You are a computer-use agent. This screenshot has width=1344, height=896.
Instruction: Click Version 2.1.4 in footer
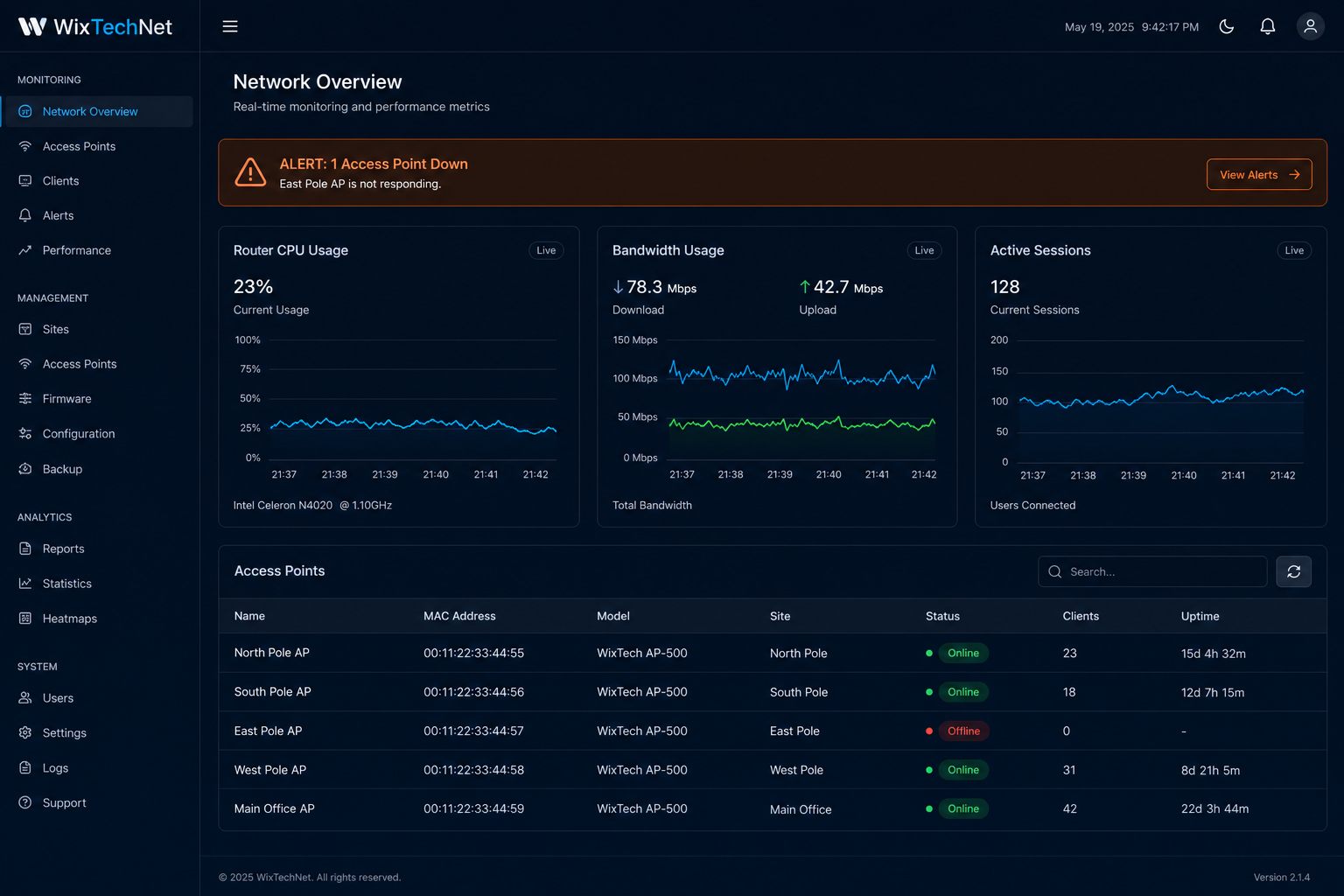(1282, 877)
